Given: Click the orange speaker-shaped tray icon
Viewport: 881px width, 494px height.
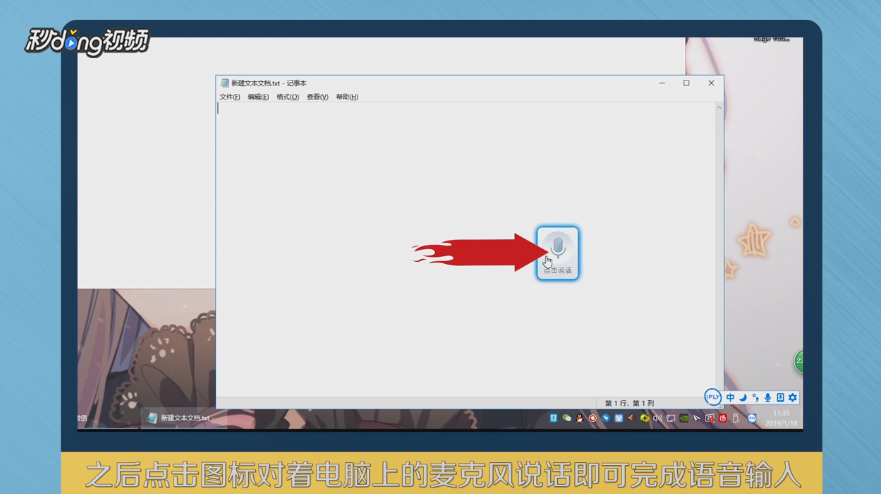Looking at the screenshot, I should 631,418.
